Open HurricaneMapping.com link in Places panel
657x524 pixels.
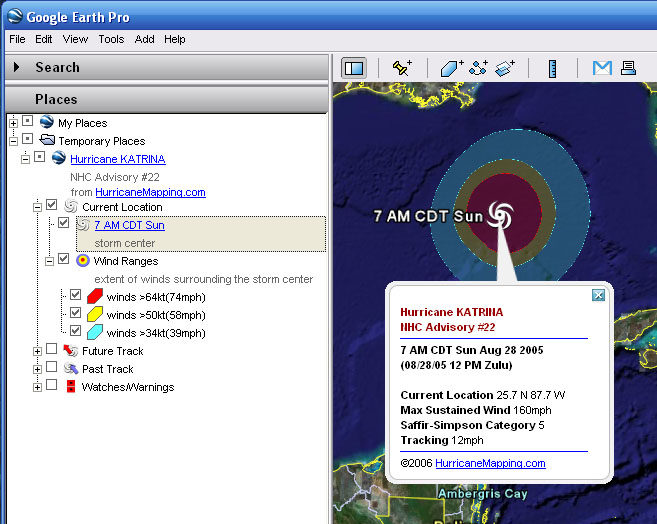point(150,192)
